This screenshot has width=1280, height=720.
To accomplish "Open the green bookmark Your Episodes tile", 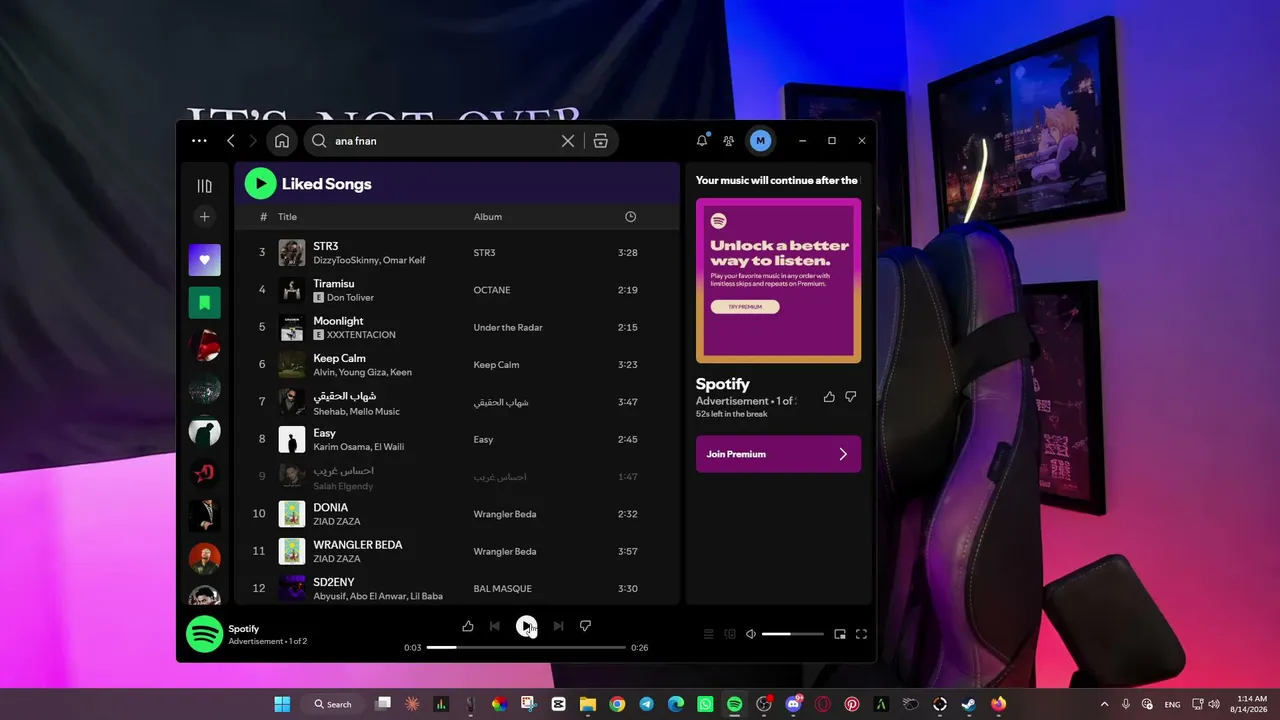I will [205, 302].
